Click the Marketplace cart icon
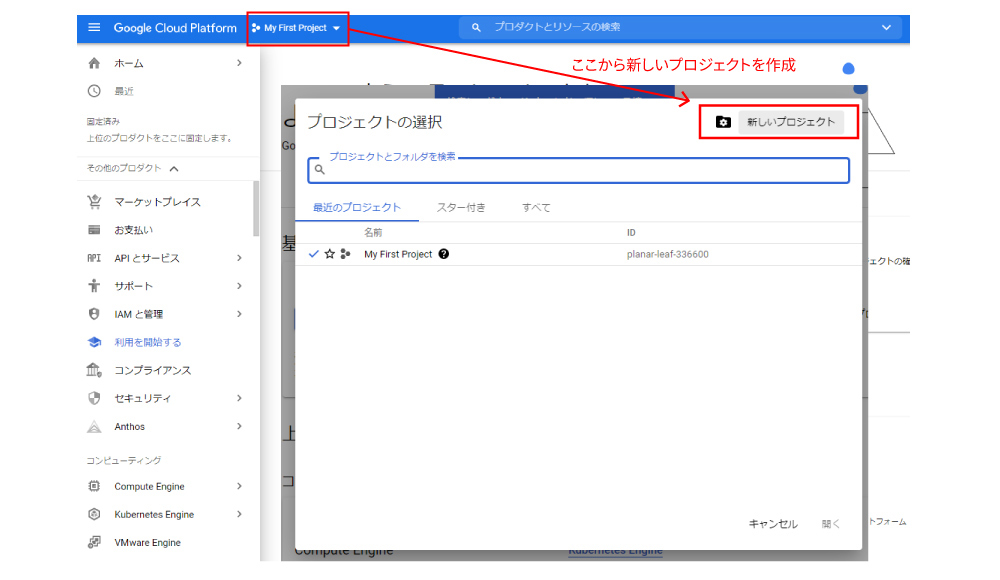Screen dimensions: 1000x580 [94, 202]
